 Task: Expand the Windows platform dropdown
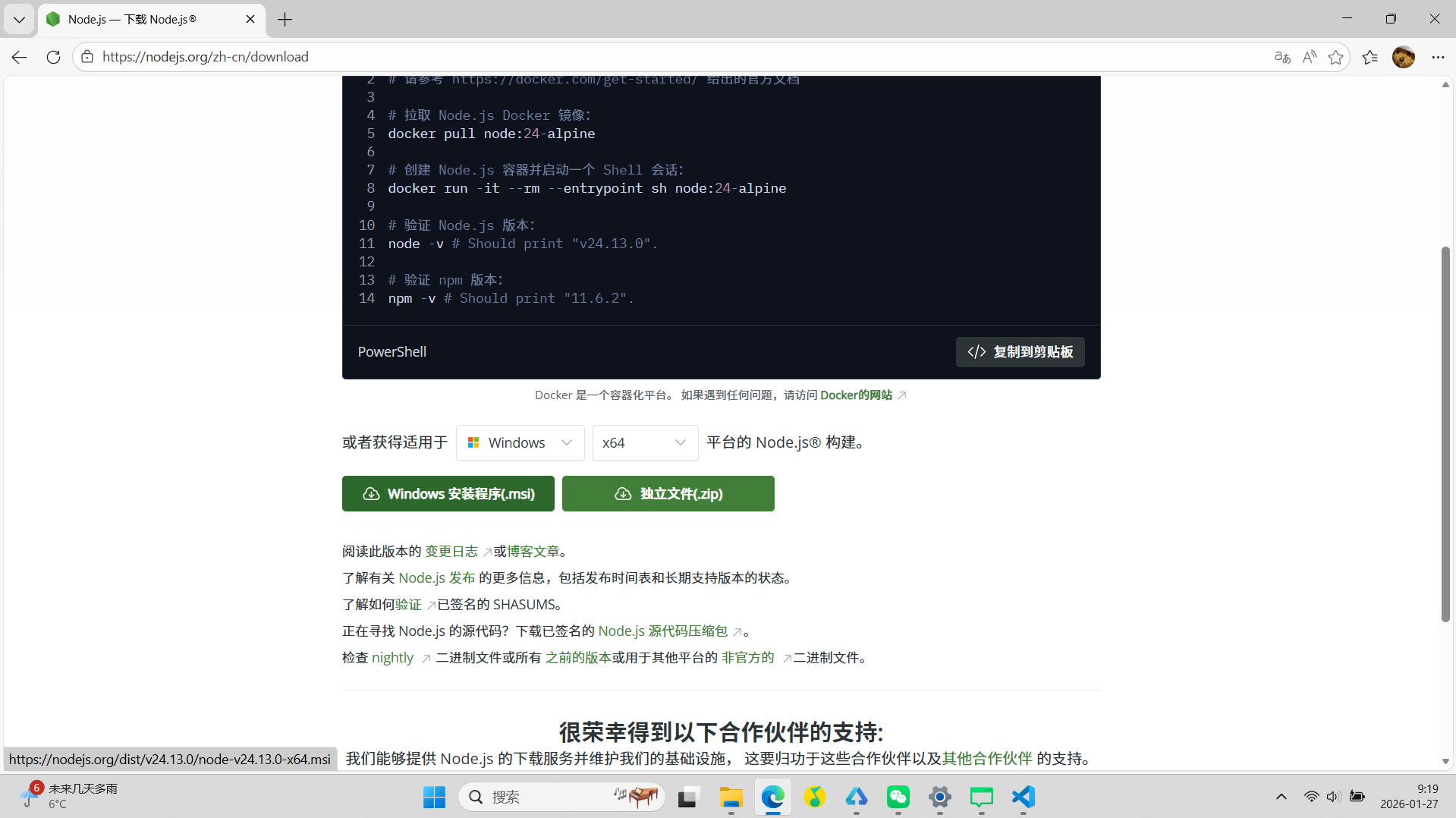click(520, 442)
